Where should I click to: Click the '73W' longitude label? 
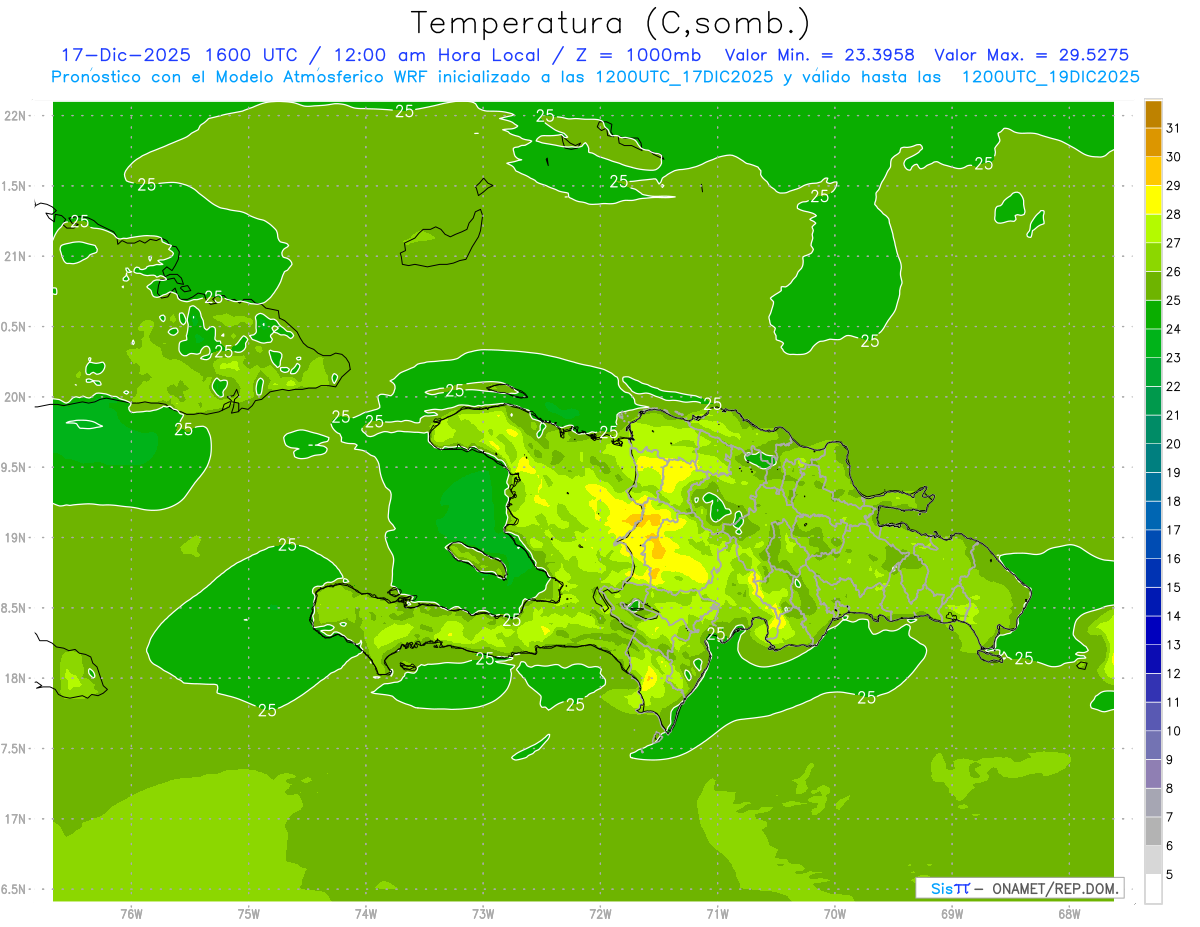(483, 913)
